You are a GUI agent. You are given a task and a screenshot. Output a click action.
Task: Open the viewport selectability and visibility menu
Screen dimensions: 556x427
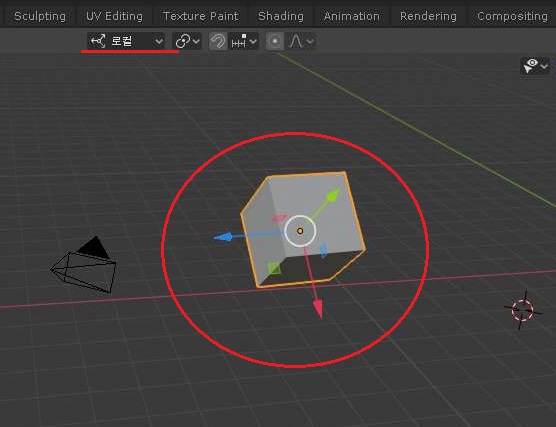535,66
